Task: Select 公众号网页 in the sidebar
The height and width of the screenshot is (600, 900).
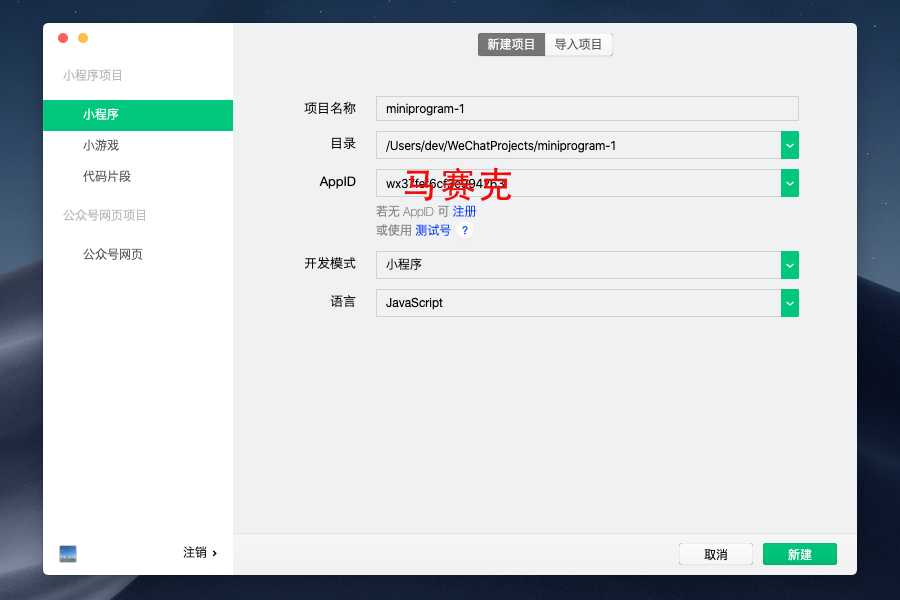Action: (x=113, y=254)
